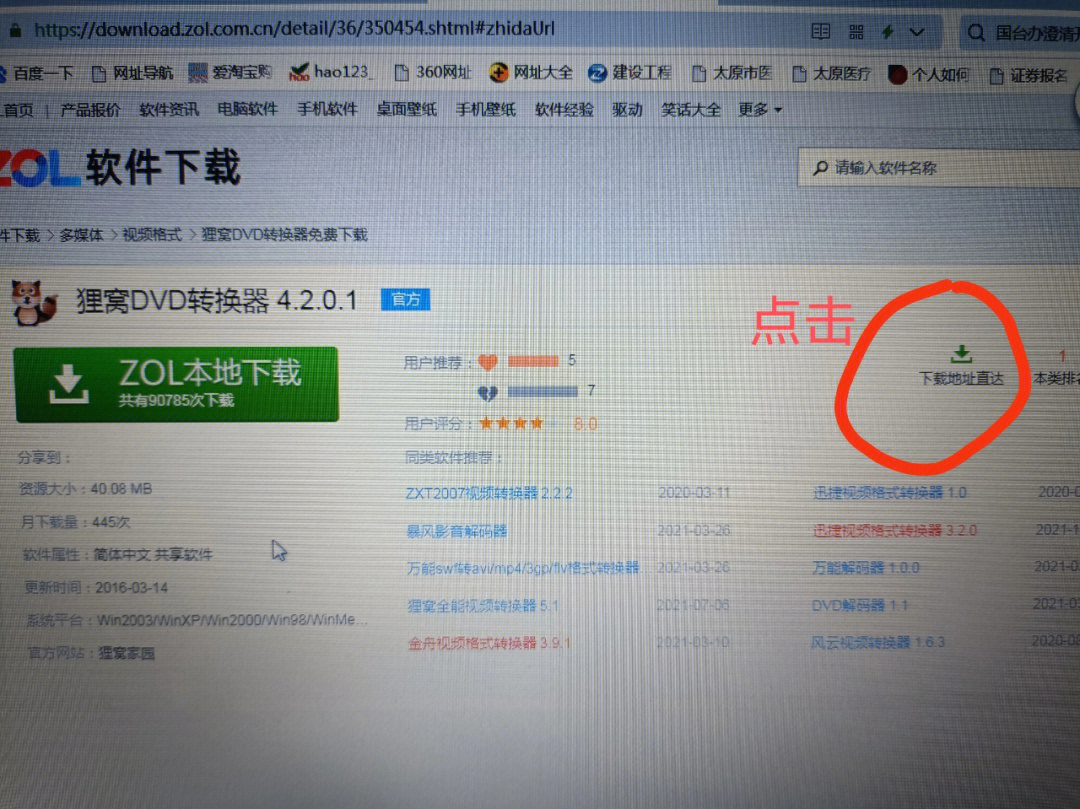Screen dimensions: 1080x809
Task: Open reader mode icon in address bar
Action: [x=820, y=31]
